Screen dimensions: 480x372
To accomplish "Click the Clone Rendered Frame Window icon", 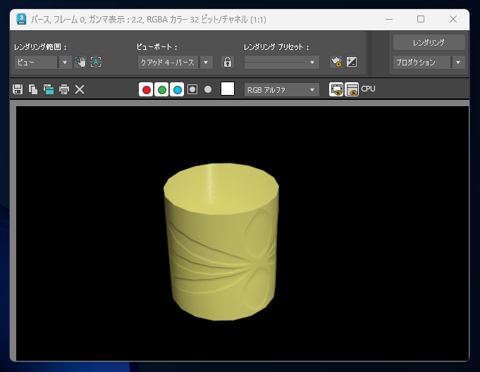I will tap(48, 89).
